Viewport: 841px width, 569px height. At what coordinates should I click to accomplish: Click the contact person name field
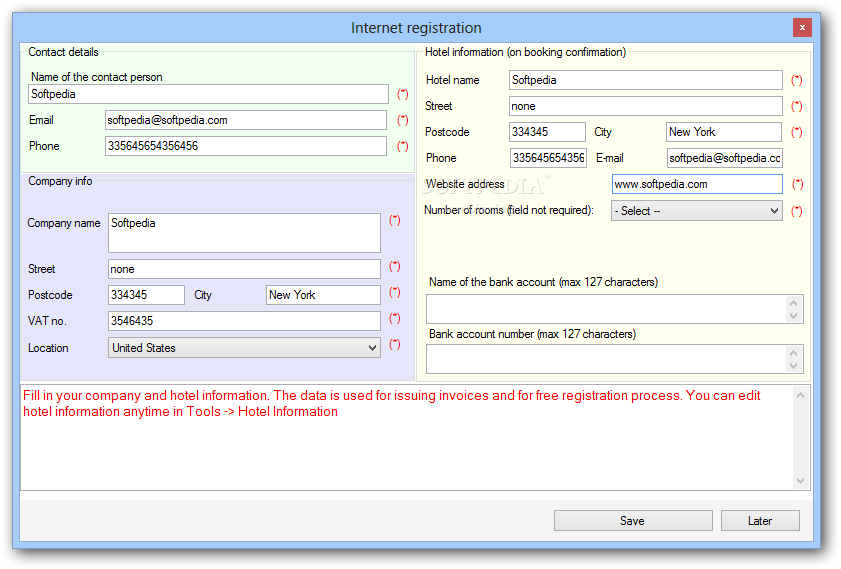pyautogui.click(x=208, y=94)
